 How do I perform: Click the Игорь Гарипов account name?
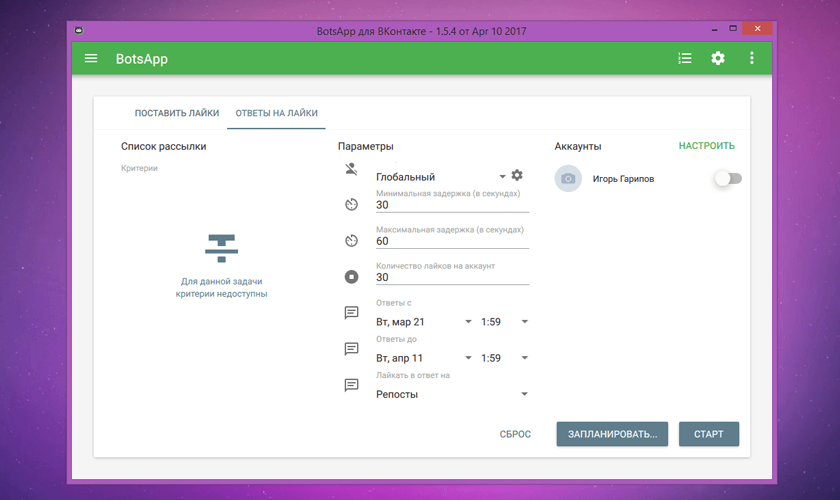click(x=623, y=179)
